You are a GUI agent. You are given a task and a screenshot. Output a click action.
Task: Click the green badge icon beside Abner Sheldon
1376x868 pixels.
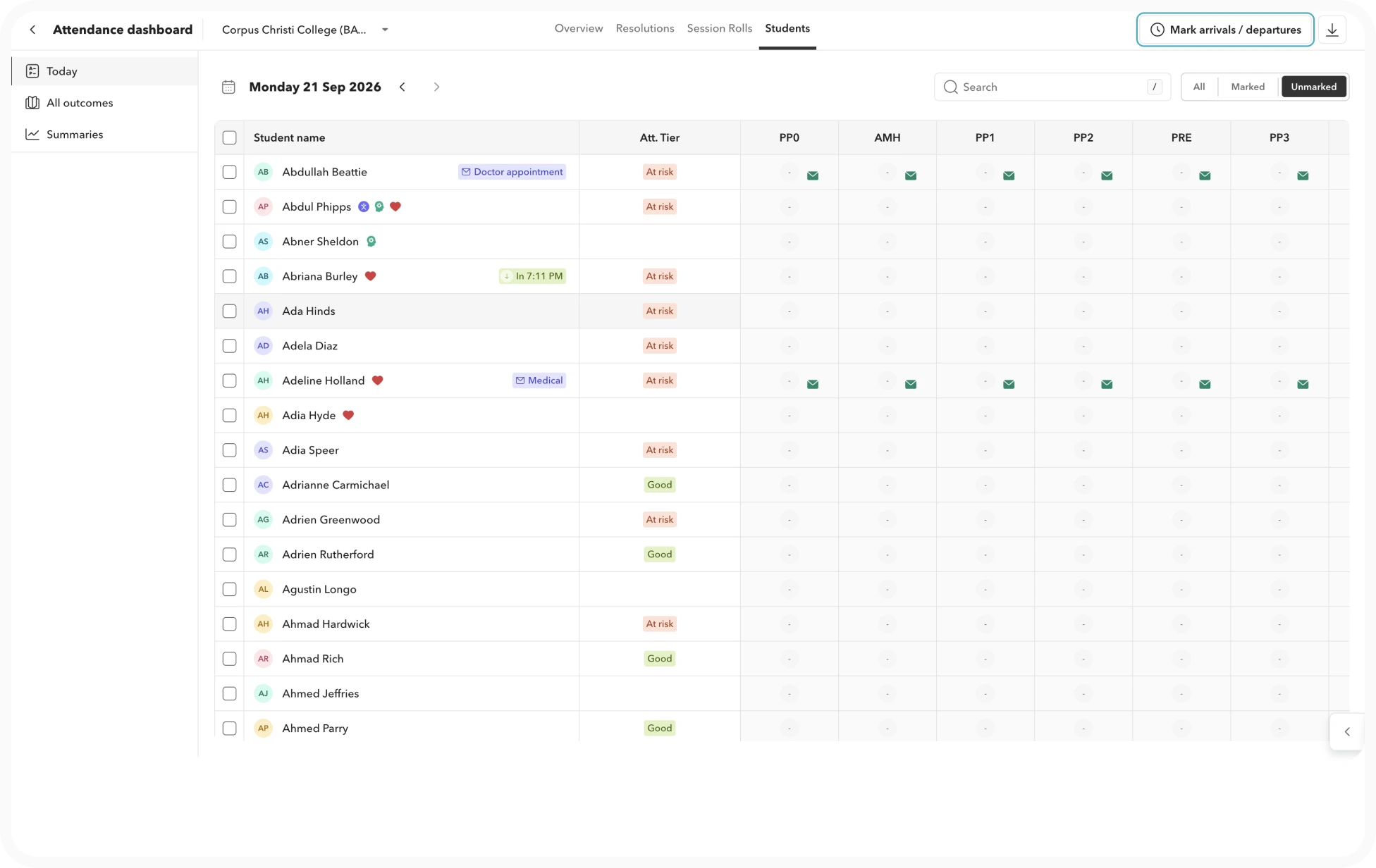[371, 242]
